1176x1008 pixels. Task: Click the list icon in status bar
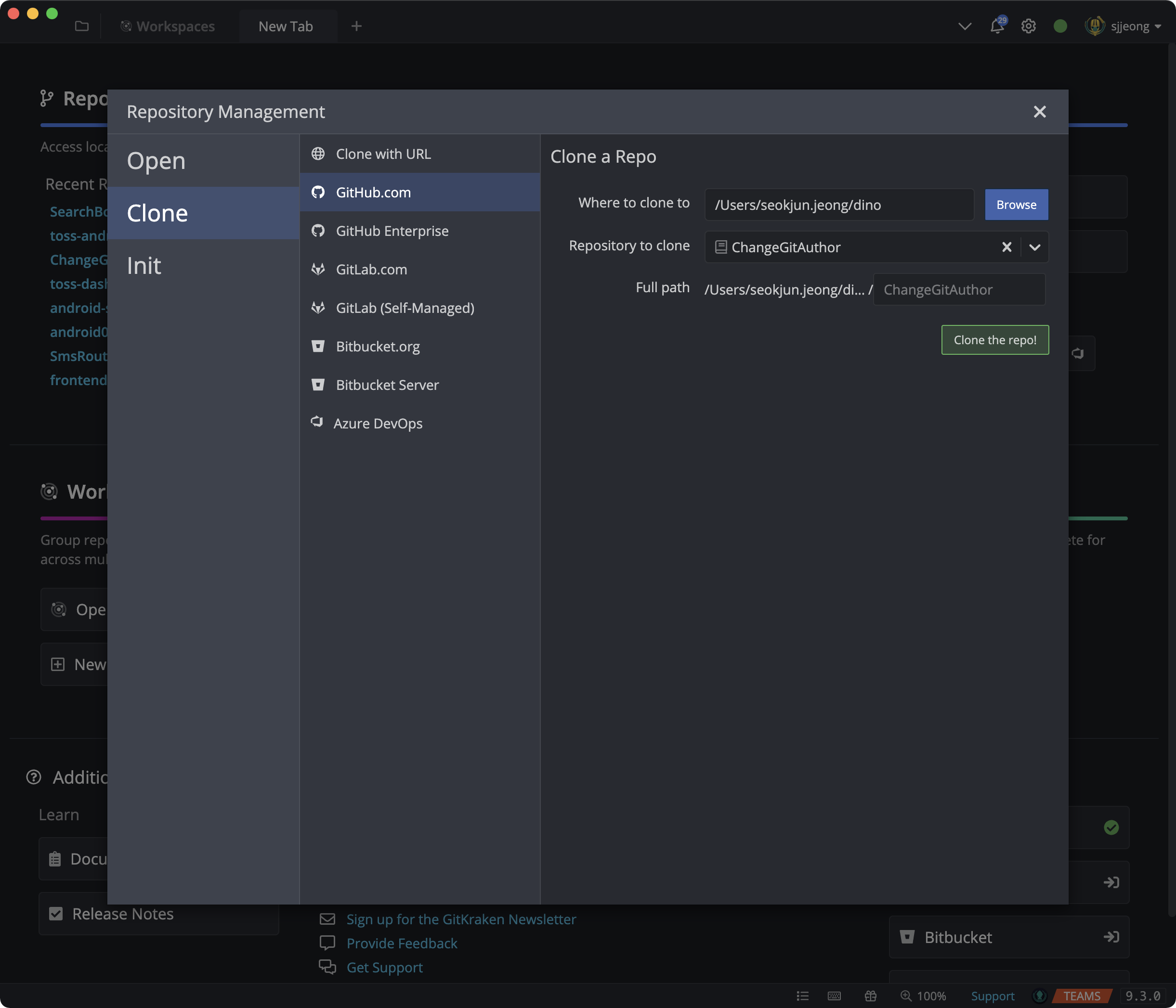coord(802,996)
